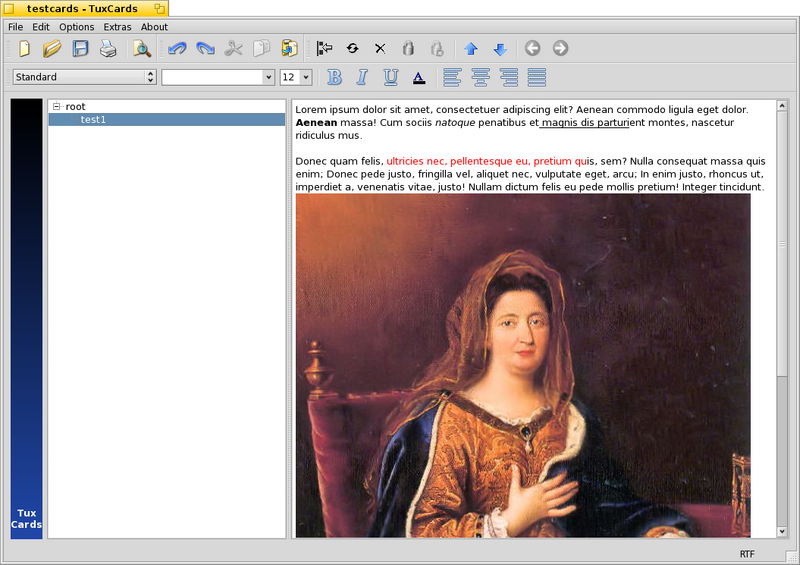Open a file with folder icon
Screen dimensions: 800x565
(x=52, y=48)
